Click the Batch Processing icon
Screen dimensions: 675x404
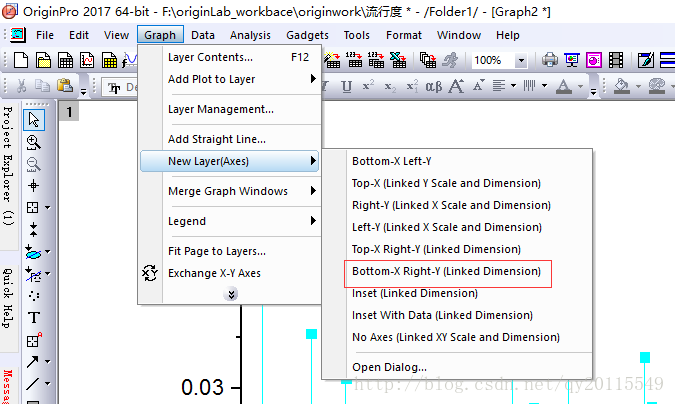(x=428, y=60)
